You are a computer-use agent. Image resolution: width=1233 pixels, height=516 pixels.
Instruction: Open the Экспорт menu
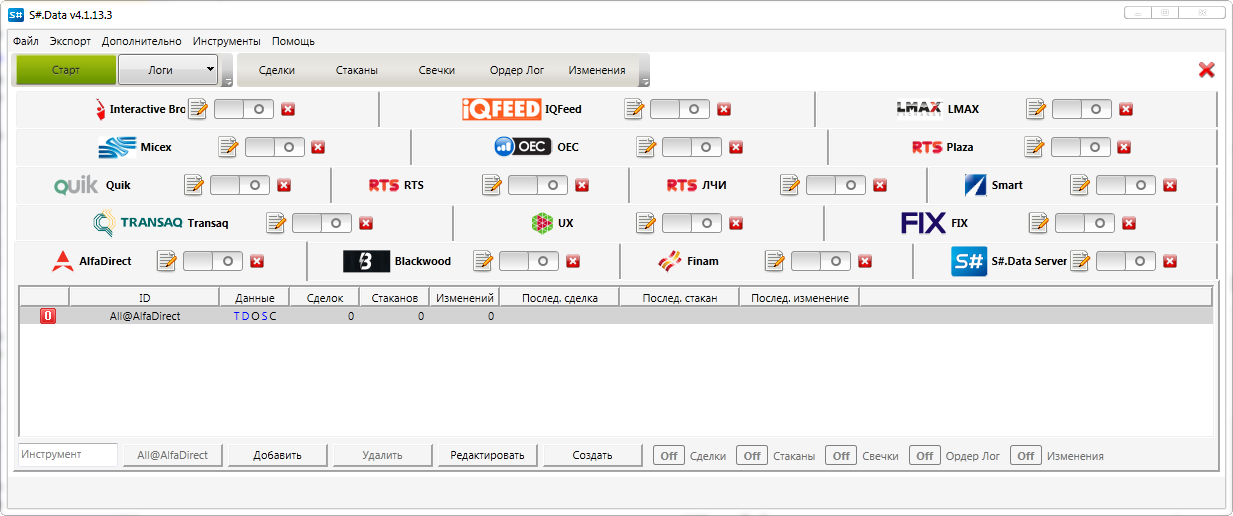[x=70, y=41]
